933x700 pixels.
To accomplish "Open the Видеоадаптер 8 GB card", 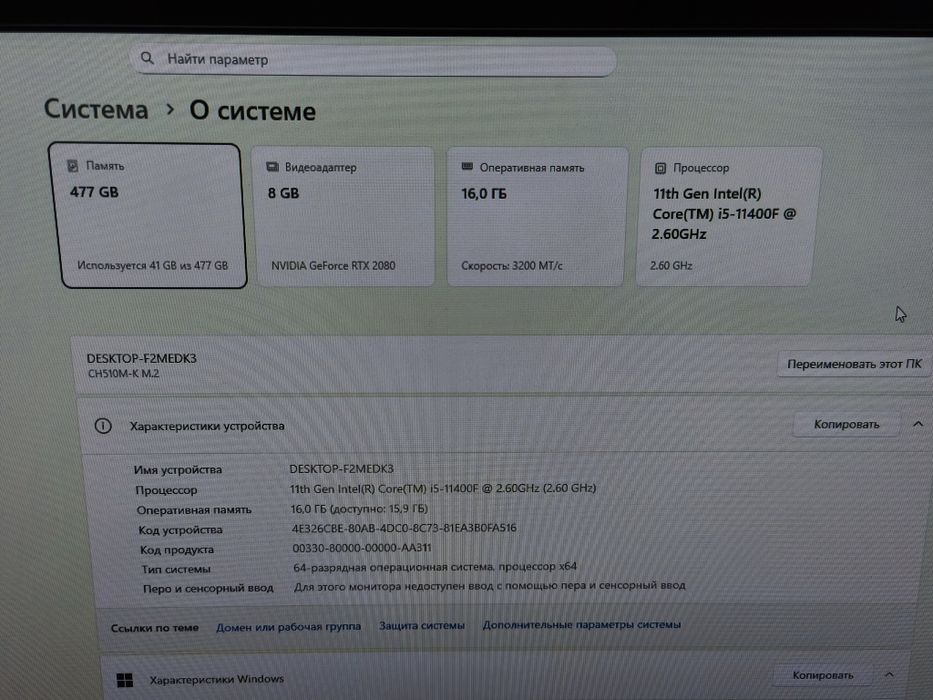I will pyautogui.click(x=344, y=217).
